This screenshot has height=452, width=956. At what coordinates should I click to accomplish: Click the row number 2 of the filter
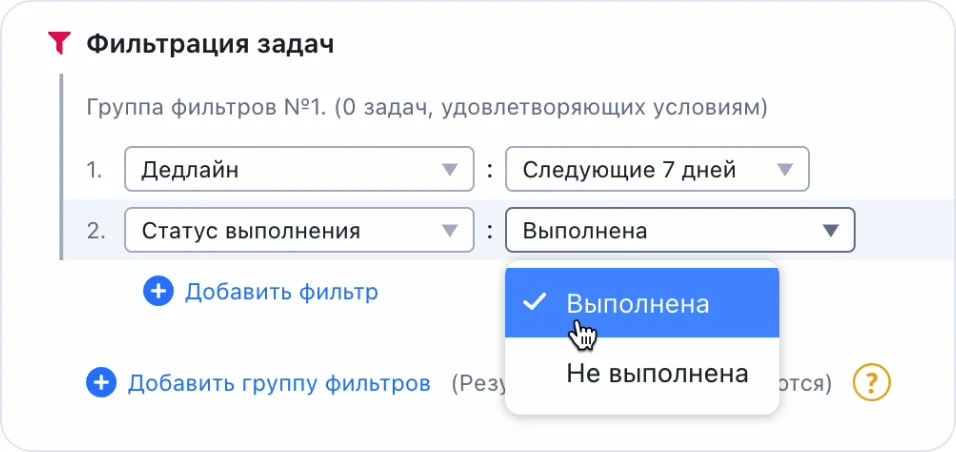96,231
